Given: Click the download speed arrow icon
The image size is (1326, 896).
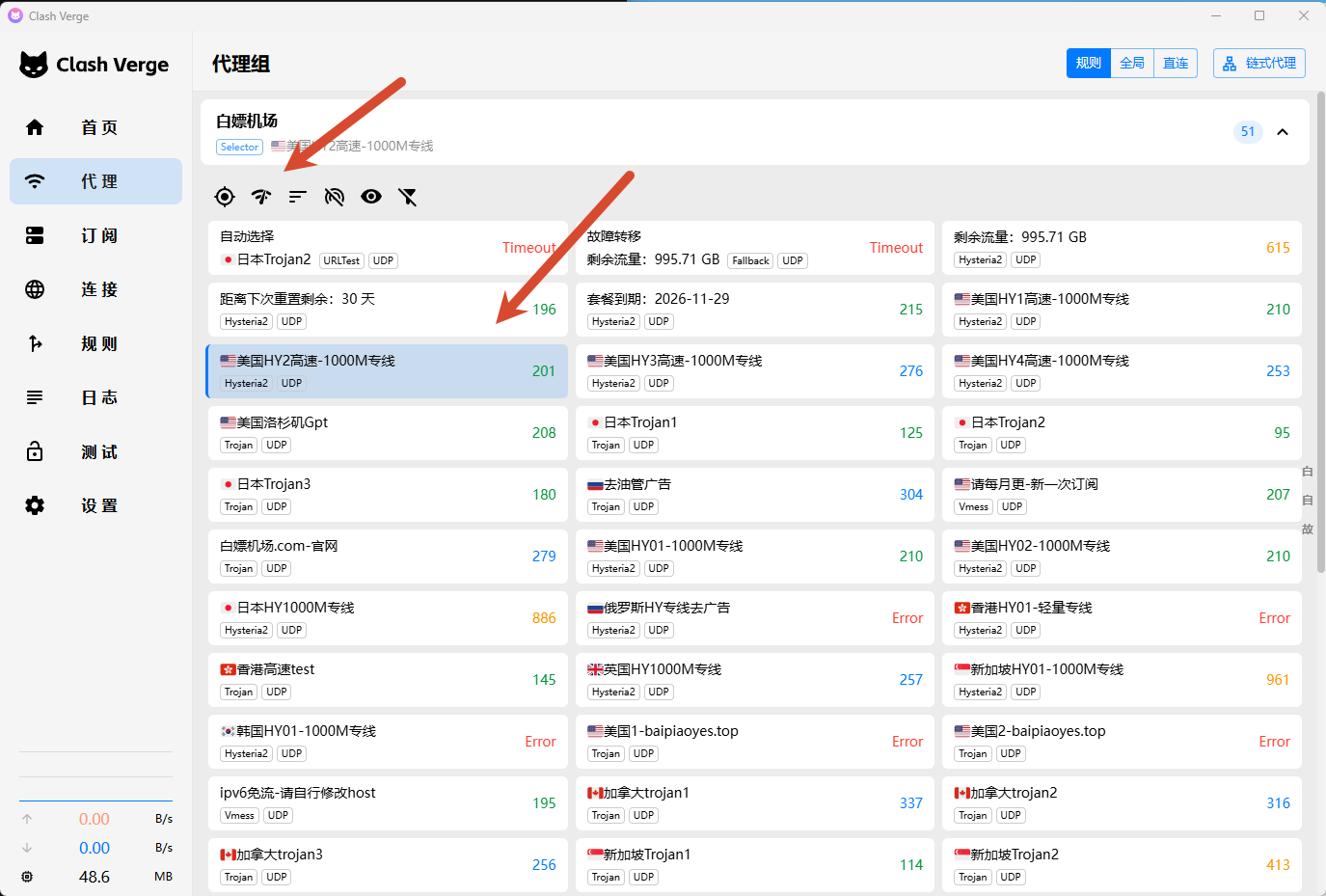Looking at the screenshot, I should (x=27, y=848).
